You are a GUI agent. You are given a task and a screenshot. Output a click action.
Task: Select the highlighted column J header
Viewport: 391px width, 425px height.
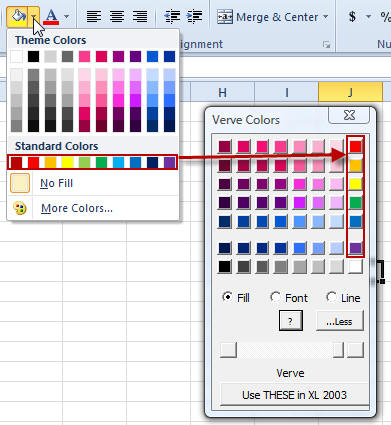(350, 92)
